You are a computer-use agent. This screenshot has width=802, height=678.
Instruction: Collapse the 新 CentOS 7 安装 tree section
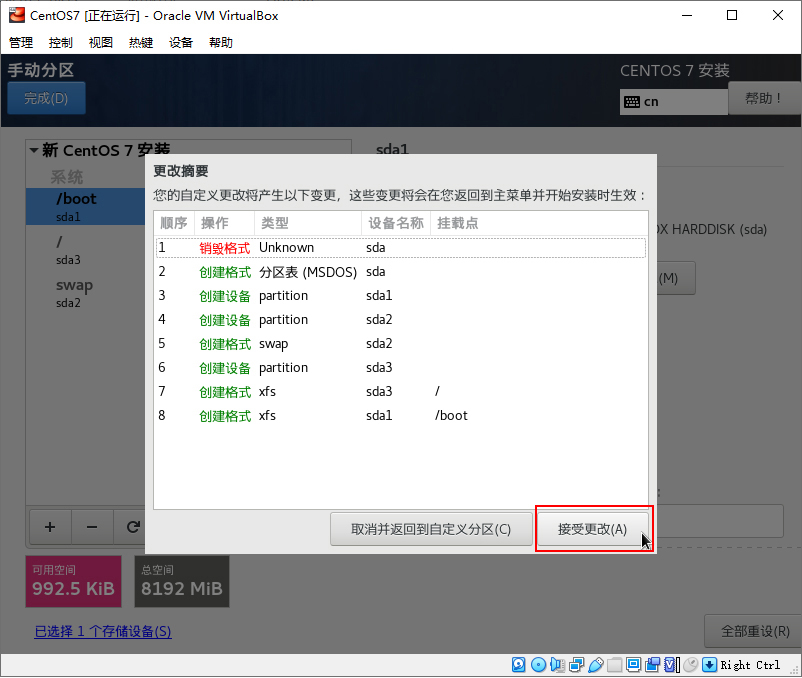point(36,150)
